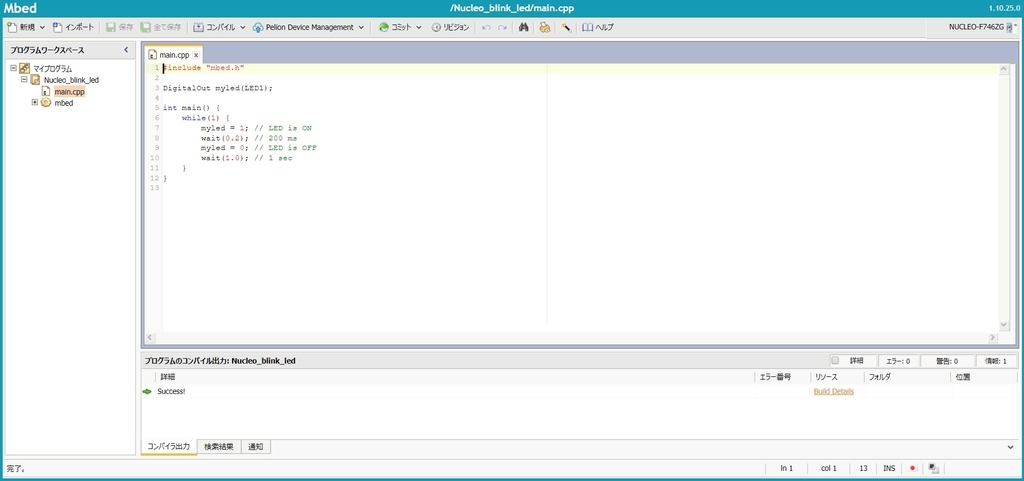Collapse the Nucleo_blink_led tree node toggle
This screenshot has width=1024, height=481.
[x=24, y=80]
